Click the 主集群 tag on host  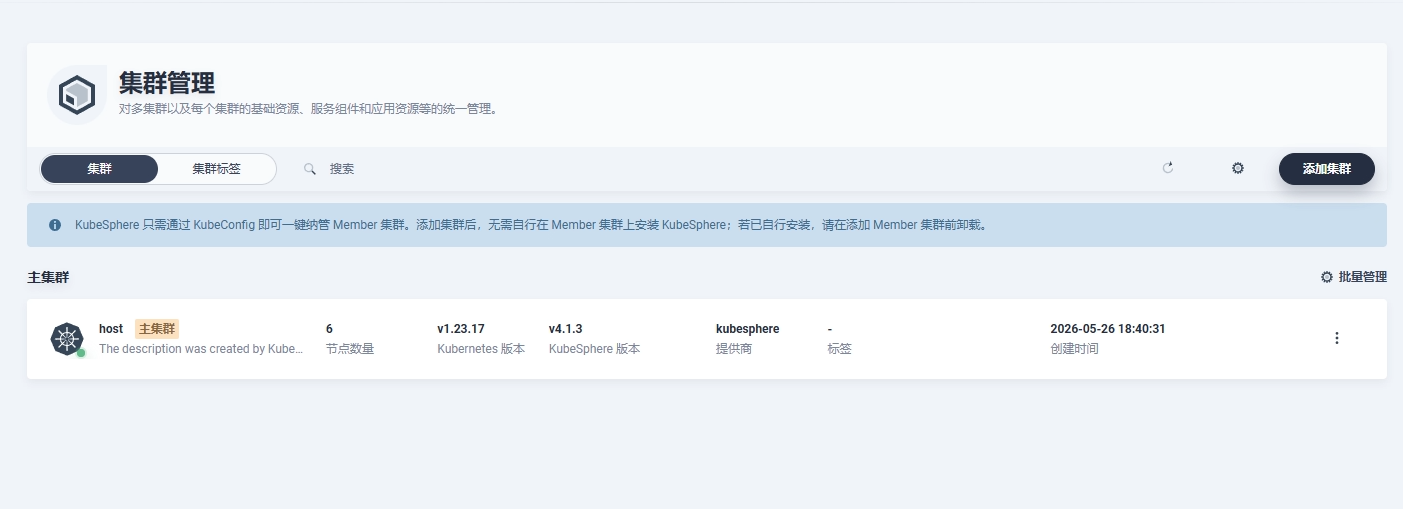click(157, 329)
